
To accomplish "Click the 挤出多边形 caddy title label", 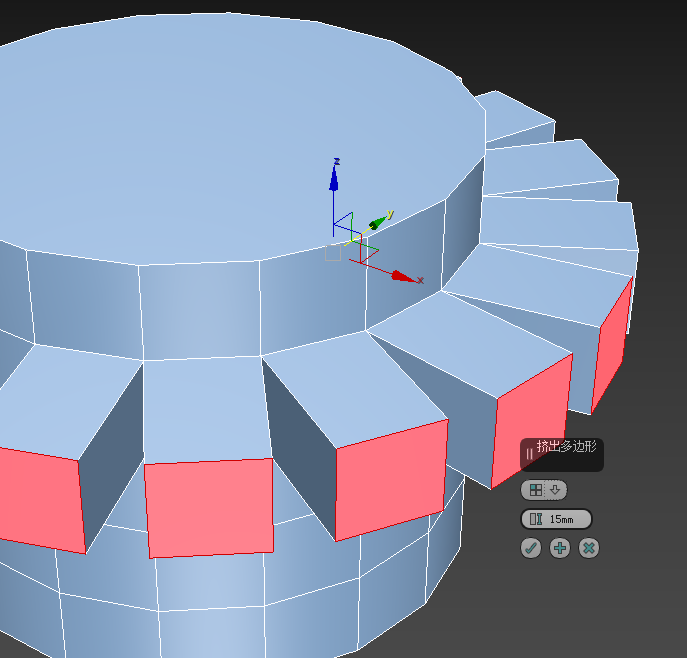I will coord(566,447).
